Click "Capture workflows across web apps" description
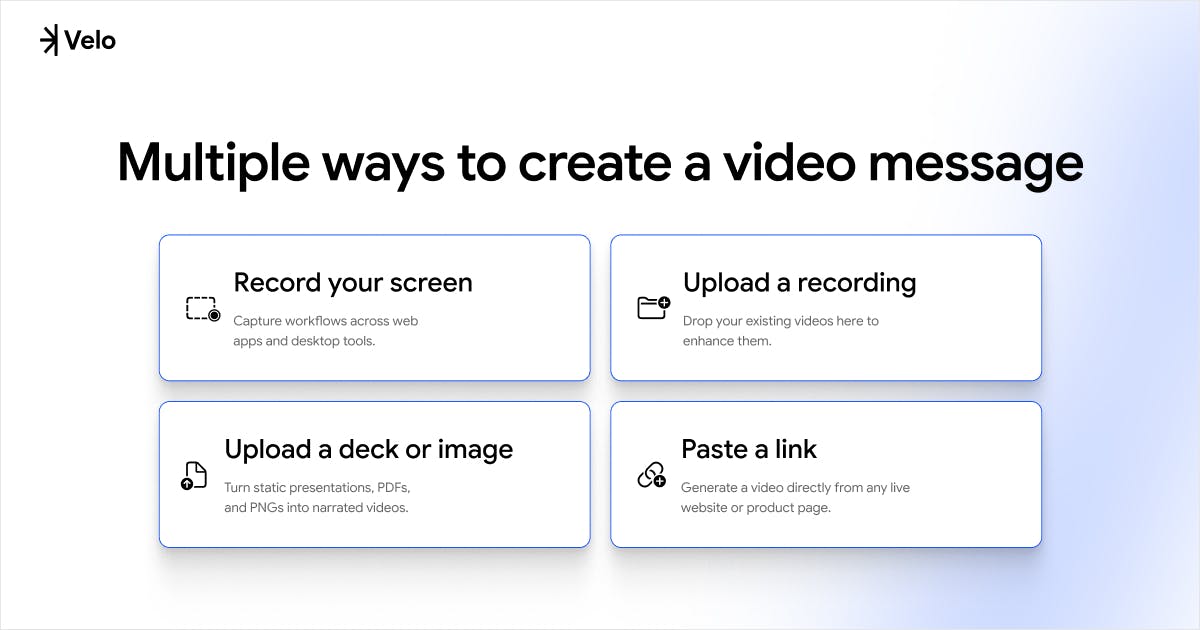Image resolution: width=1200 pixels, height=630 pixels. (x=326, y=331)
